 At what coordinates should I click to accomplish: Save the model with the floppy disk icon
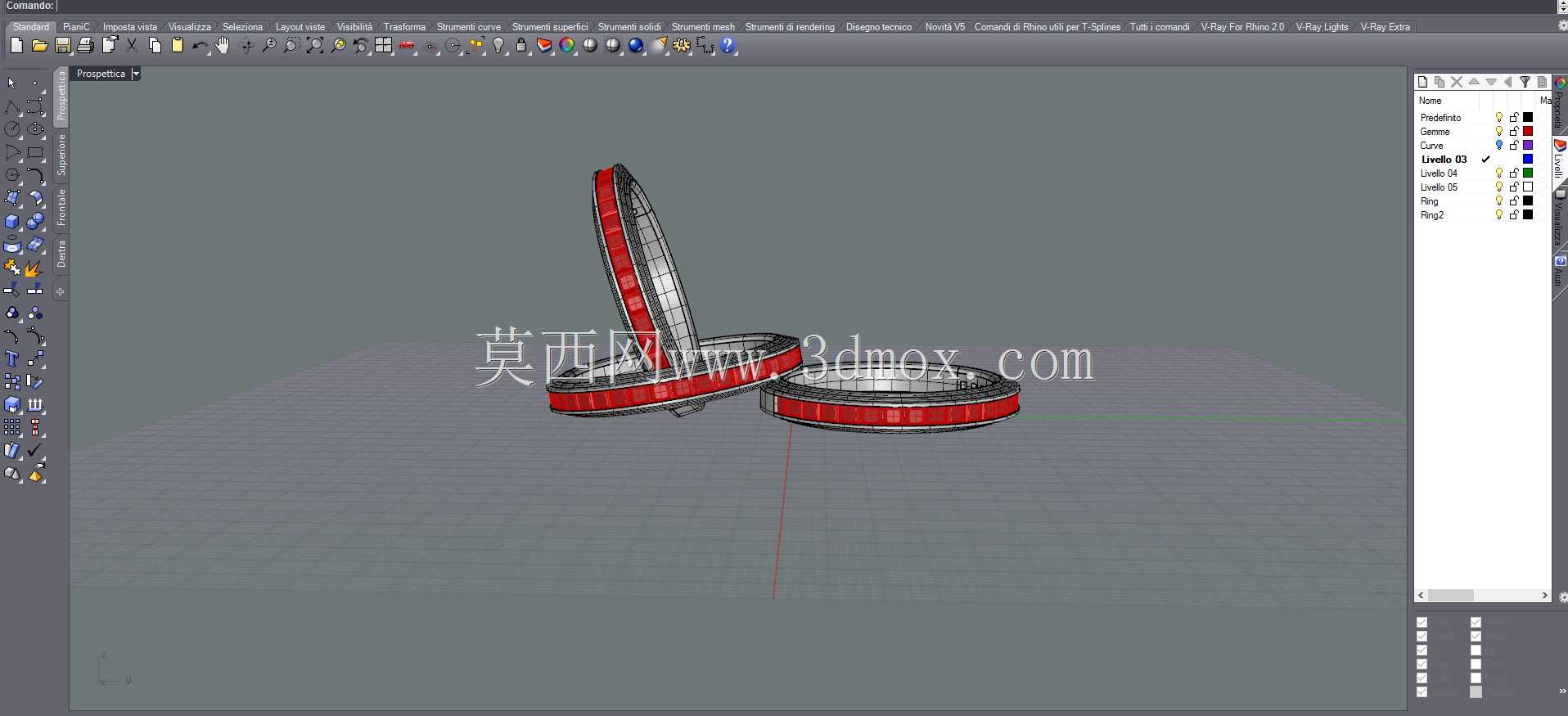(62, 46)
